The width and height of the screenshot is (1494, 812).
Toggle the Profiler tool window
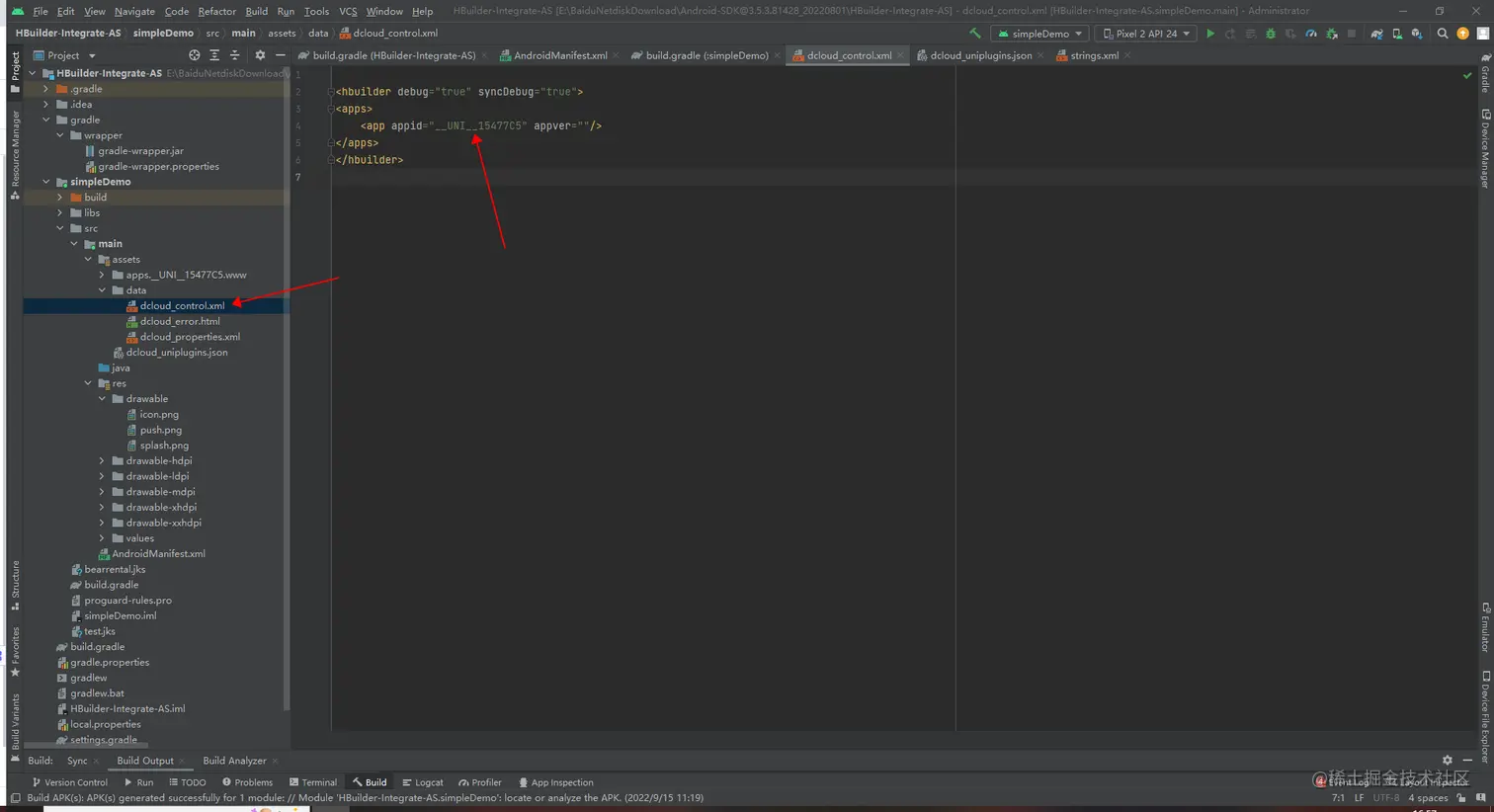tap(480, 782)
